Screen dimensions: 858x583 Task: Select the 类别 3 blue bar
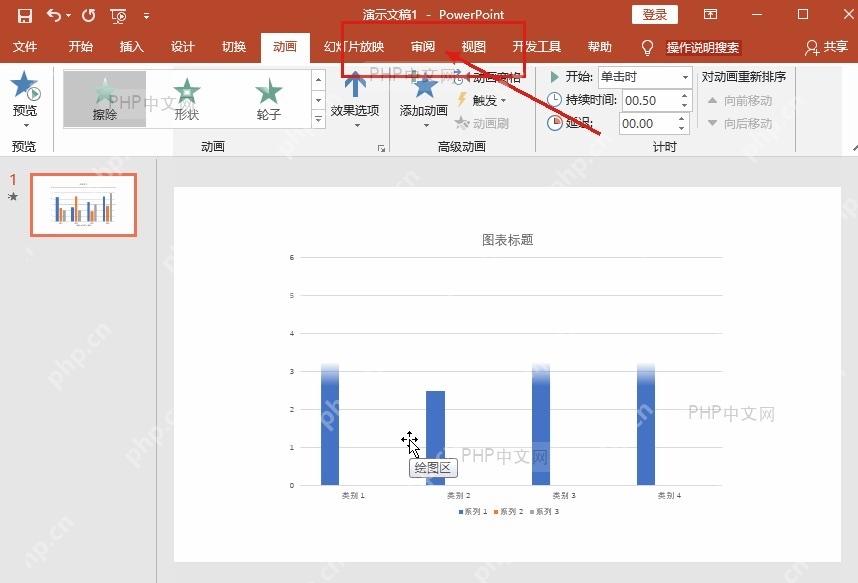[541, 425]
